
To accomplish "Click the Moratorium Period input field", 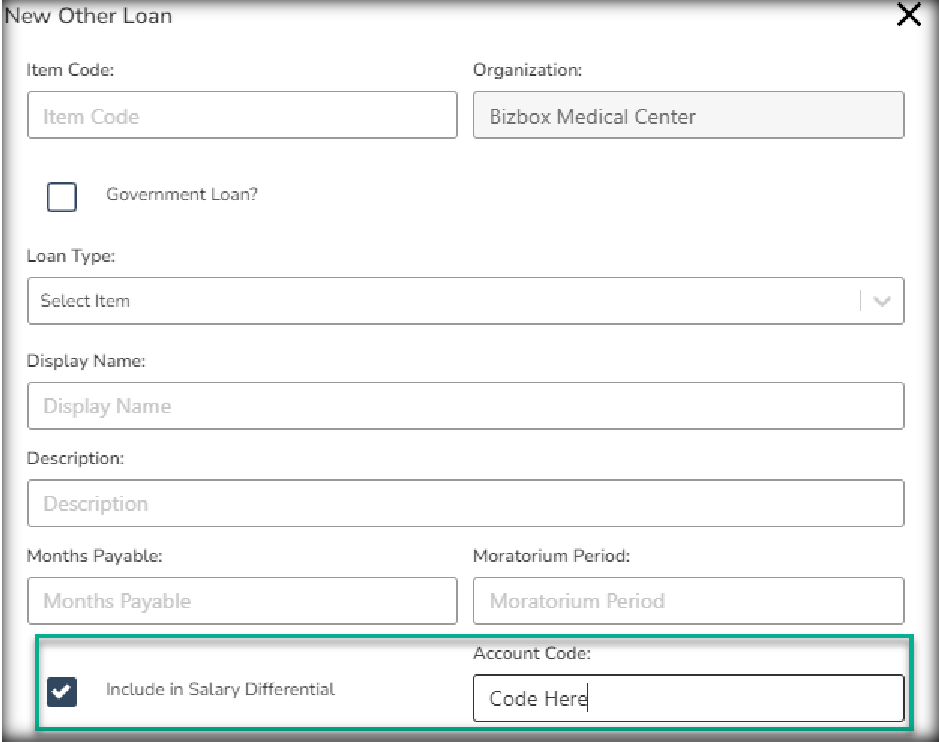I will tap(688, 601).
